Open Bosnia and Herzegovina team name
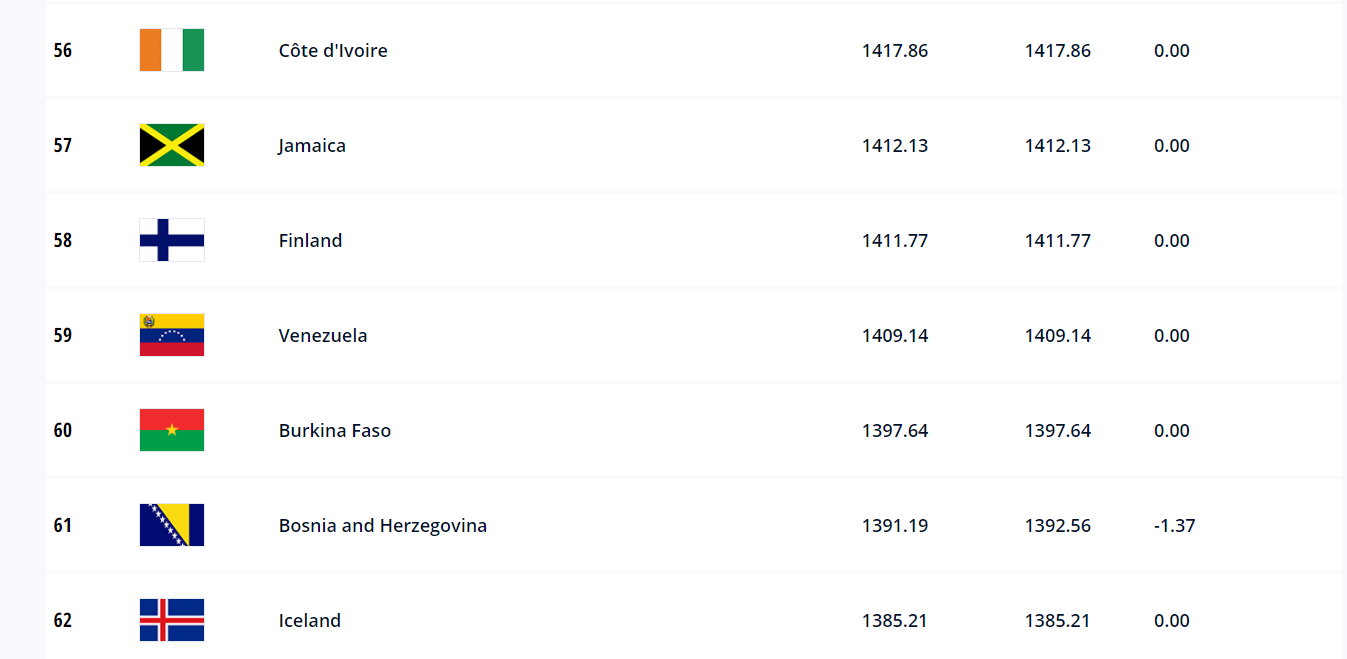This screenshot has height=659, width=1347. point(383,526)
